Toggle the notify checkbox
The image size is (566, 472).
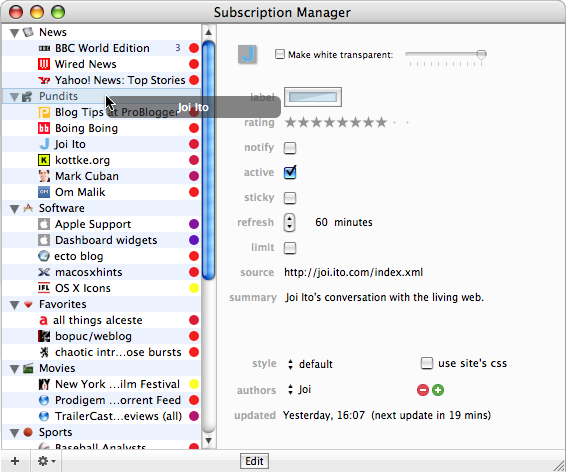point(290,148)
